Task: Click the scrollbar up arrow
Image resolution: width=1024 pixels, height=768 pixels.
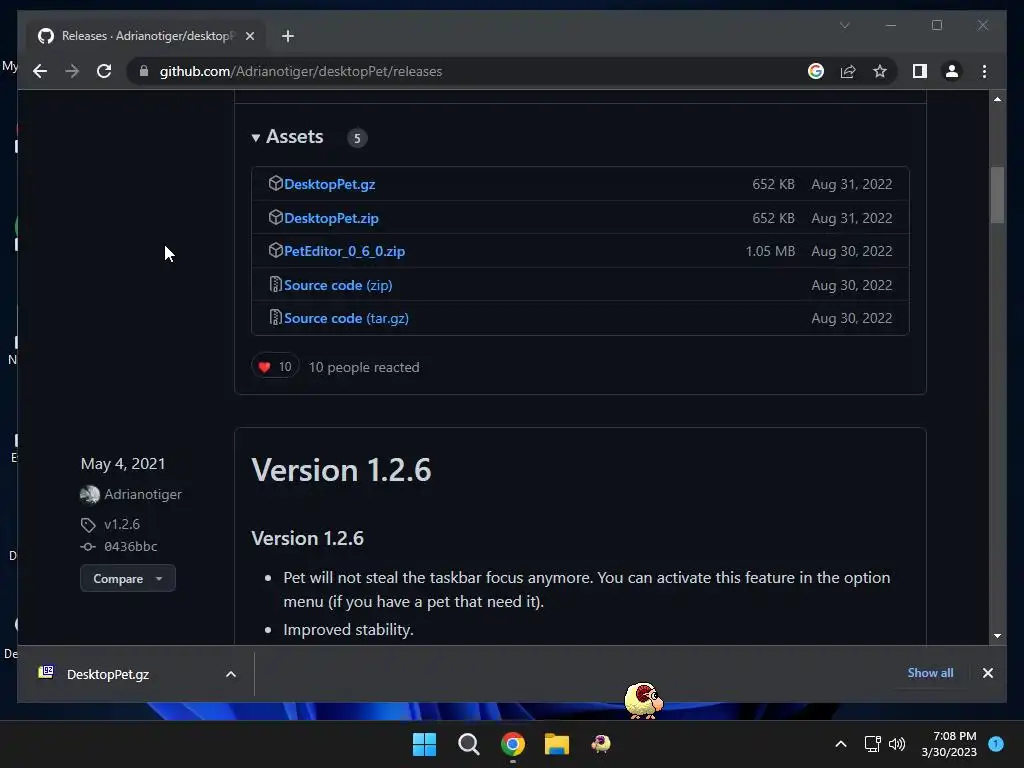Action: click(x=997, y=99)
